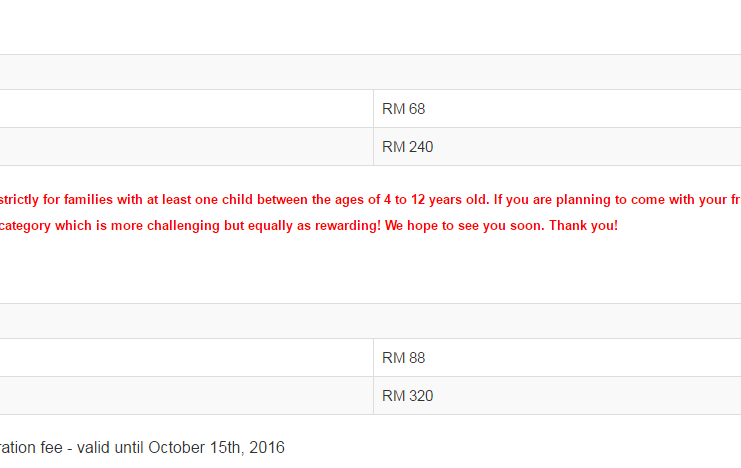Click the word "category" in the red notice

(25, 226)
